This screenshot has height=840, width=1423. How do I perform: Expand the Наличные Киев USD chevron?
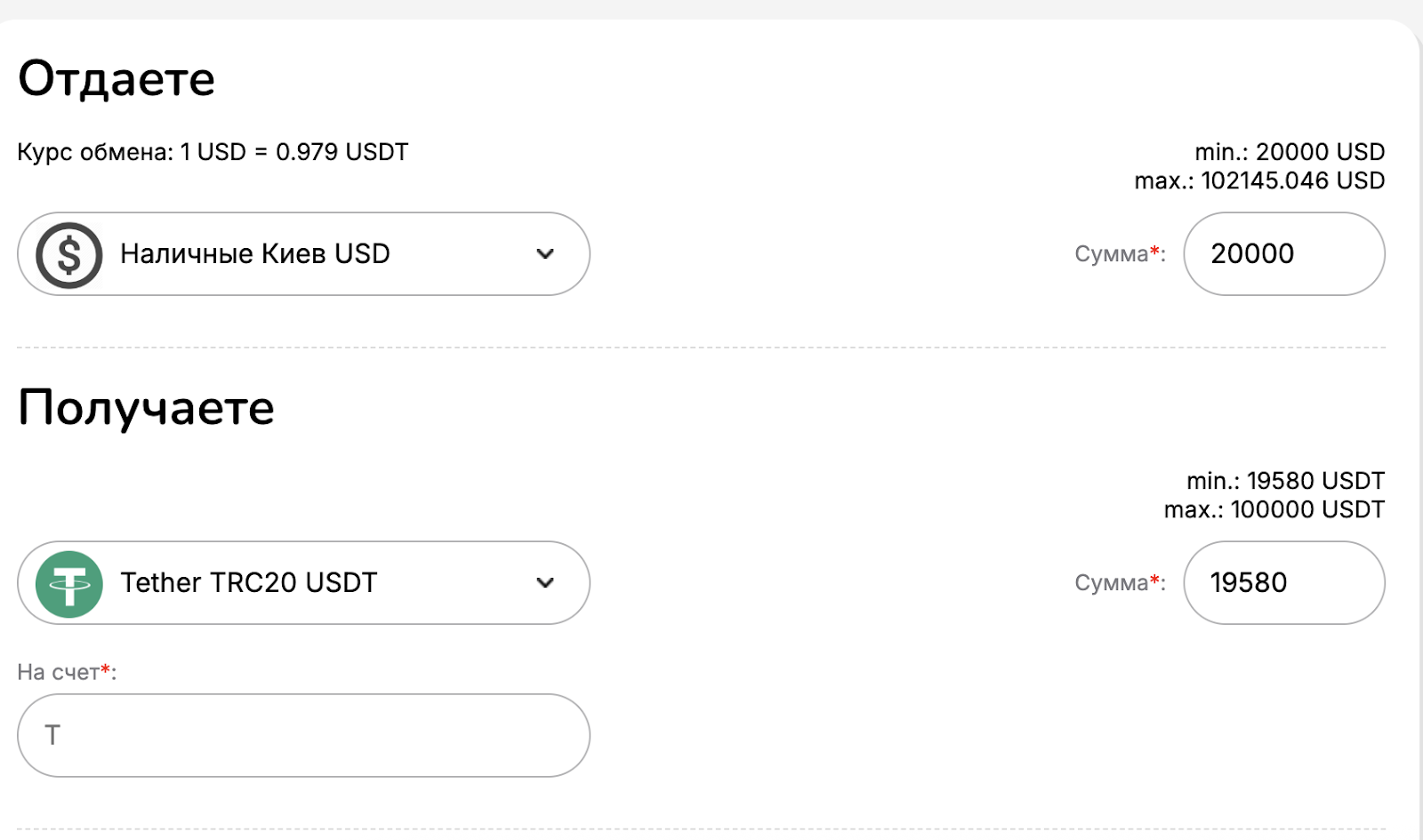coord(545,254)
